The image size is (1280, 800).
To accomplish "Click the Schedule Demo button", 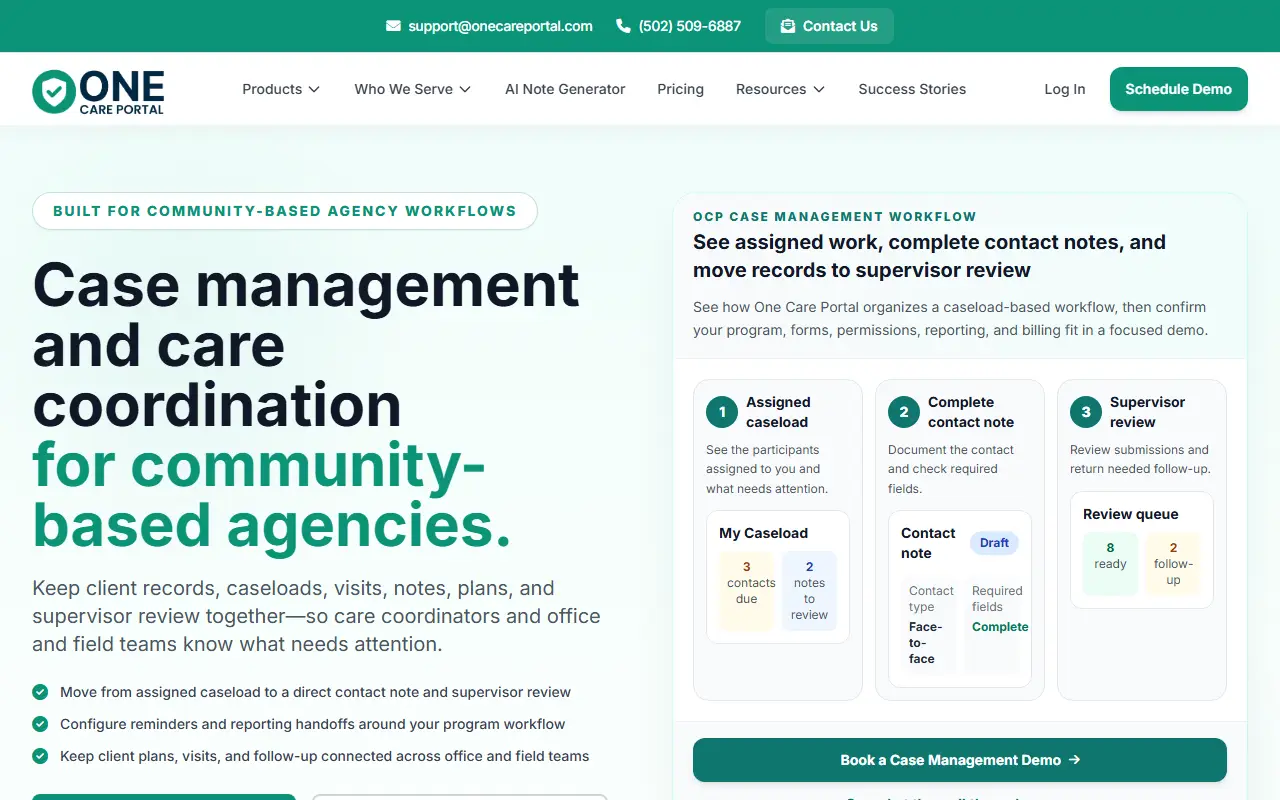I will pyautogui.click(x=1179, y=89).
